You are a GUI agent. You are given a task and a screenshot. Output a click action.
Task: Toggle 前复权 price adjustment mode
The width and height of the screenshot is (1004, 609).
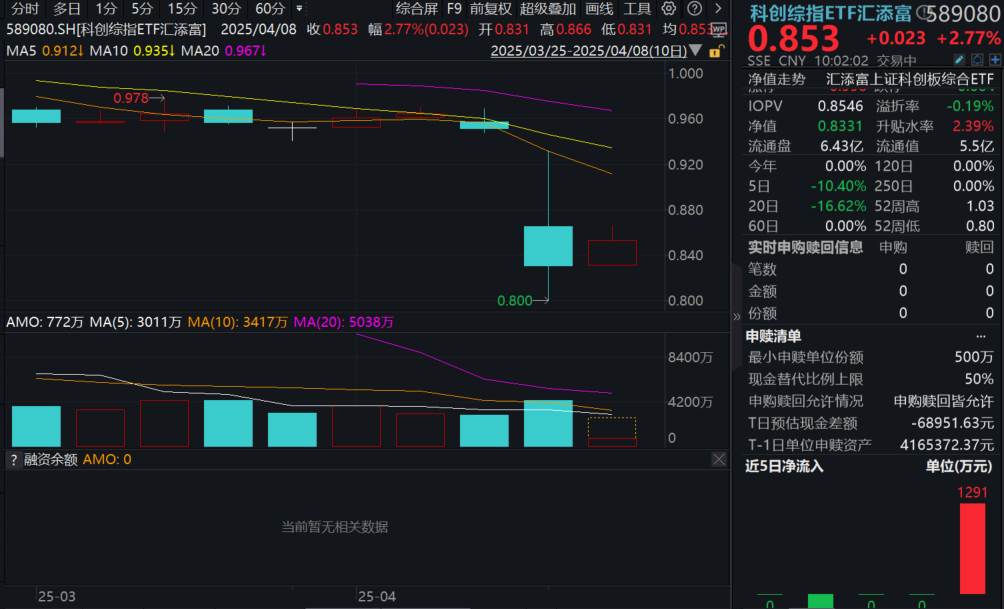[x=492, y=8]
